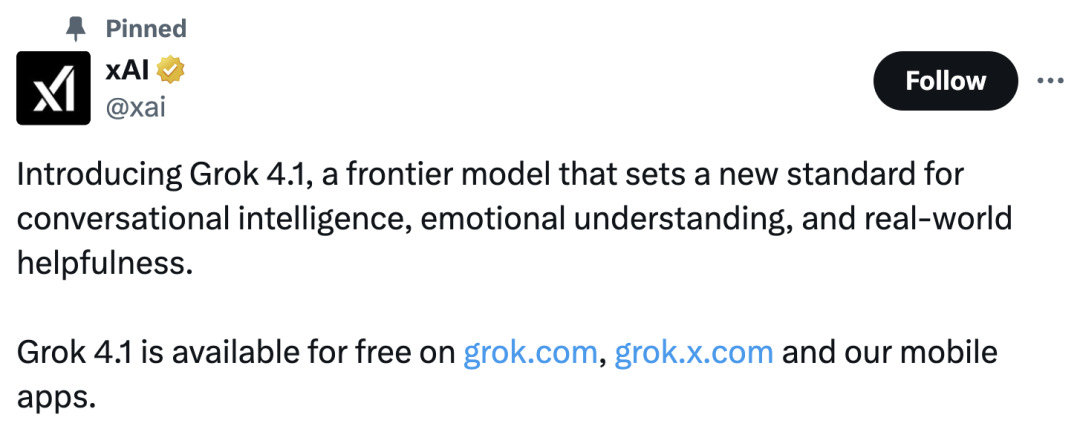
Task: Click the gold verified badge beside xAI
Action: tap(171, 71)
